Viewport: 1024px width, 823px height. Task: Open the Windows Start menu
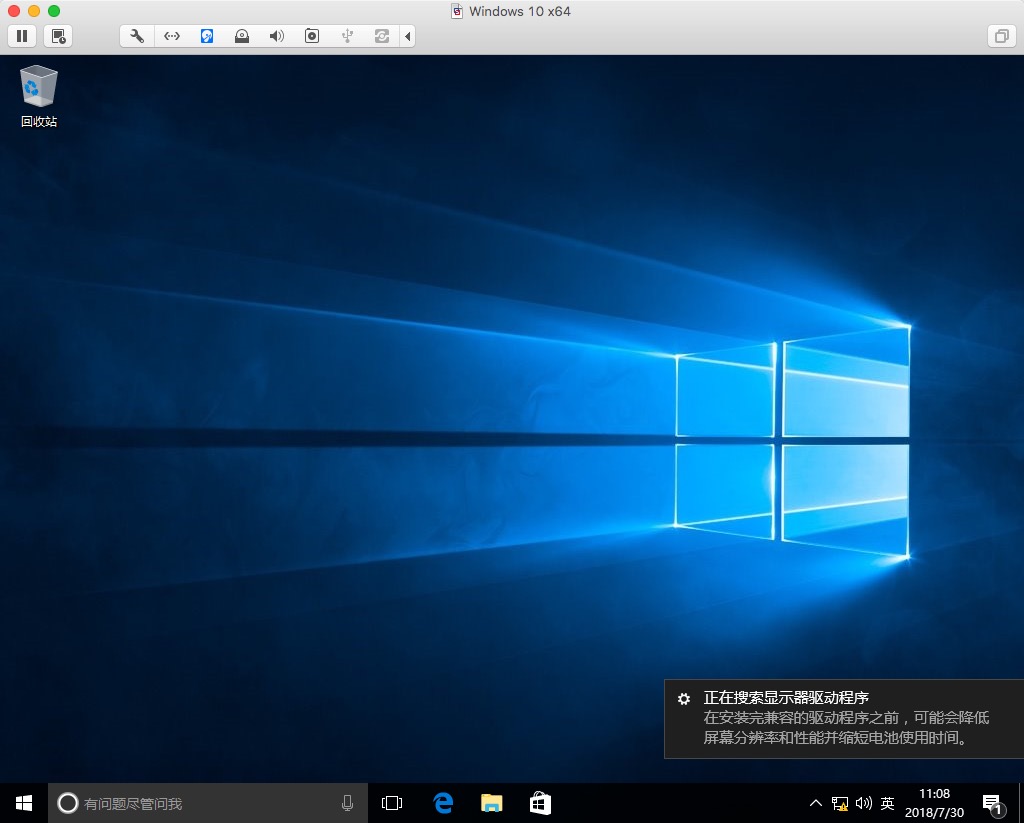tap(24, 803)
